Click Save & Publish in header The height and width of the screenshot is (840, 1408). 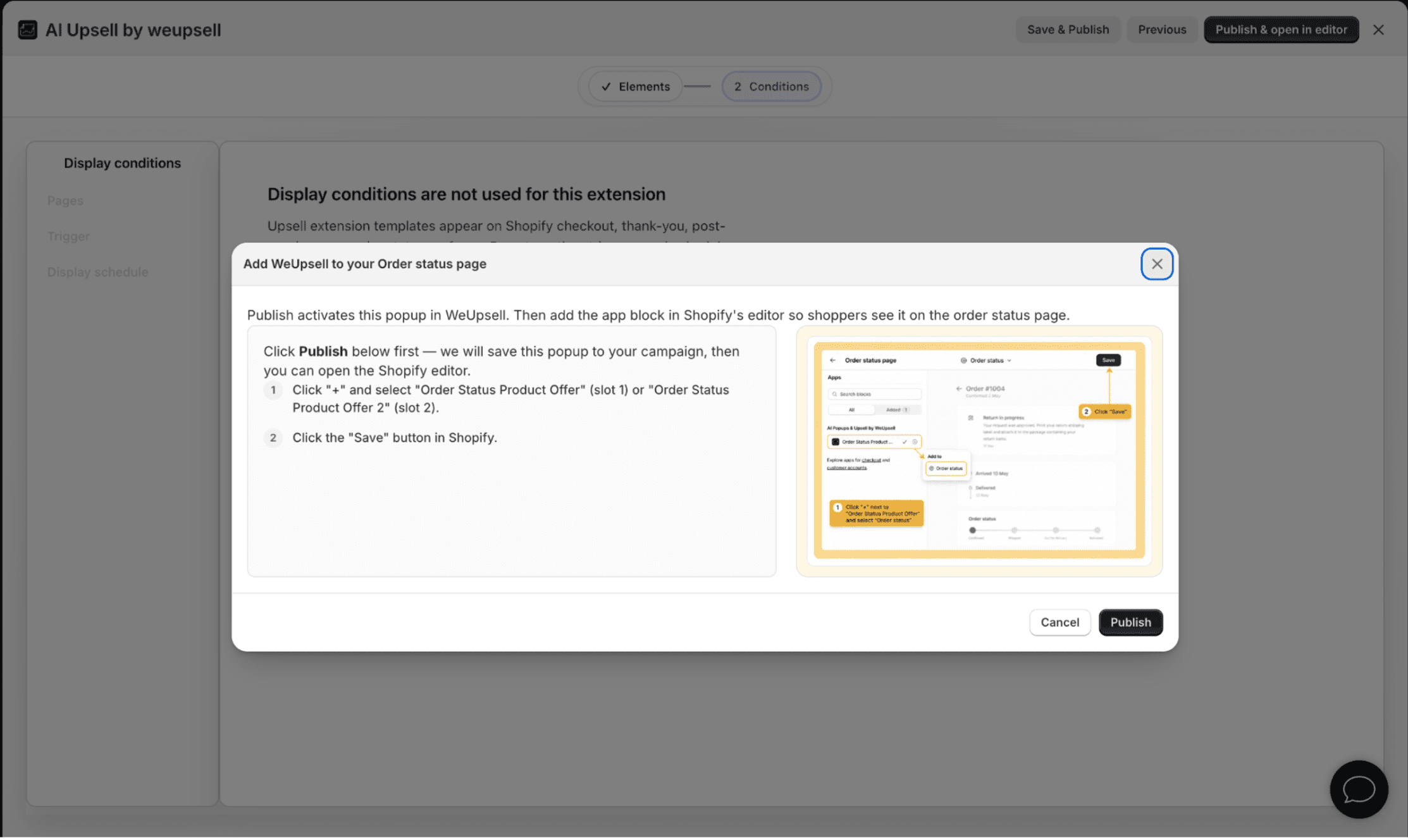point(1068,30)
